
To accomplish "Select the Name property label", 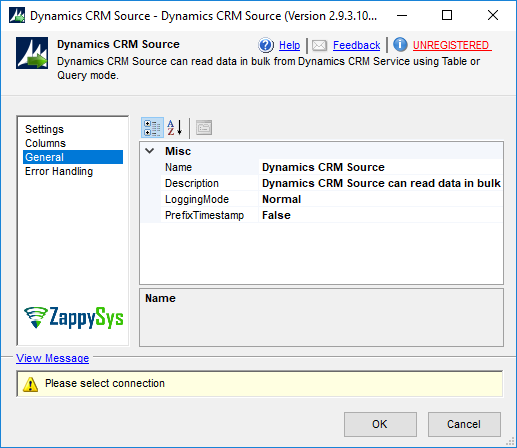I will coord(178,167).
